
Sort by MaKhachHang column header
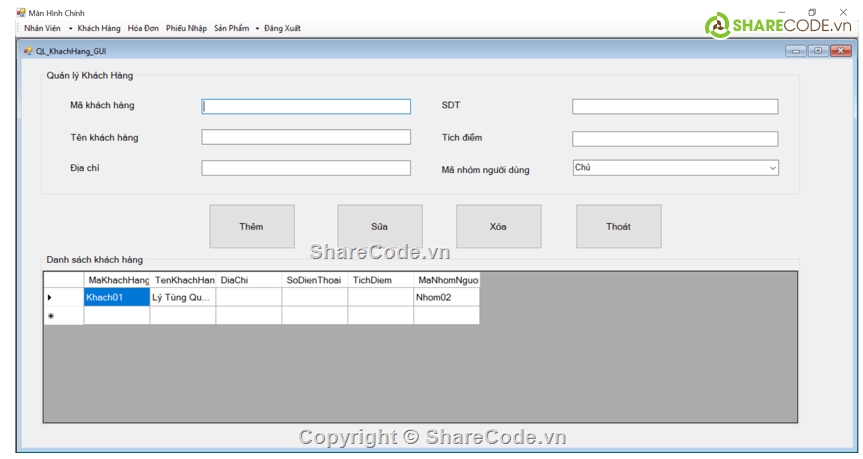[117, 280]
